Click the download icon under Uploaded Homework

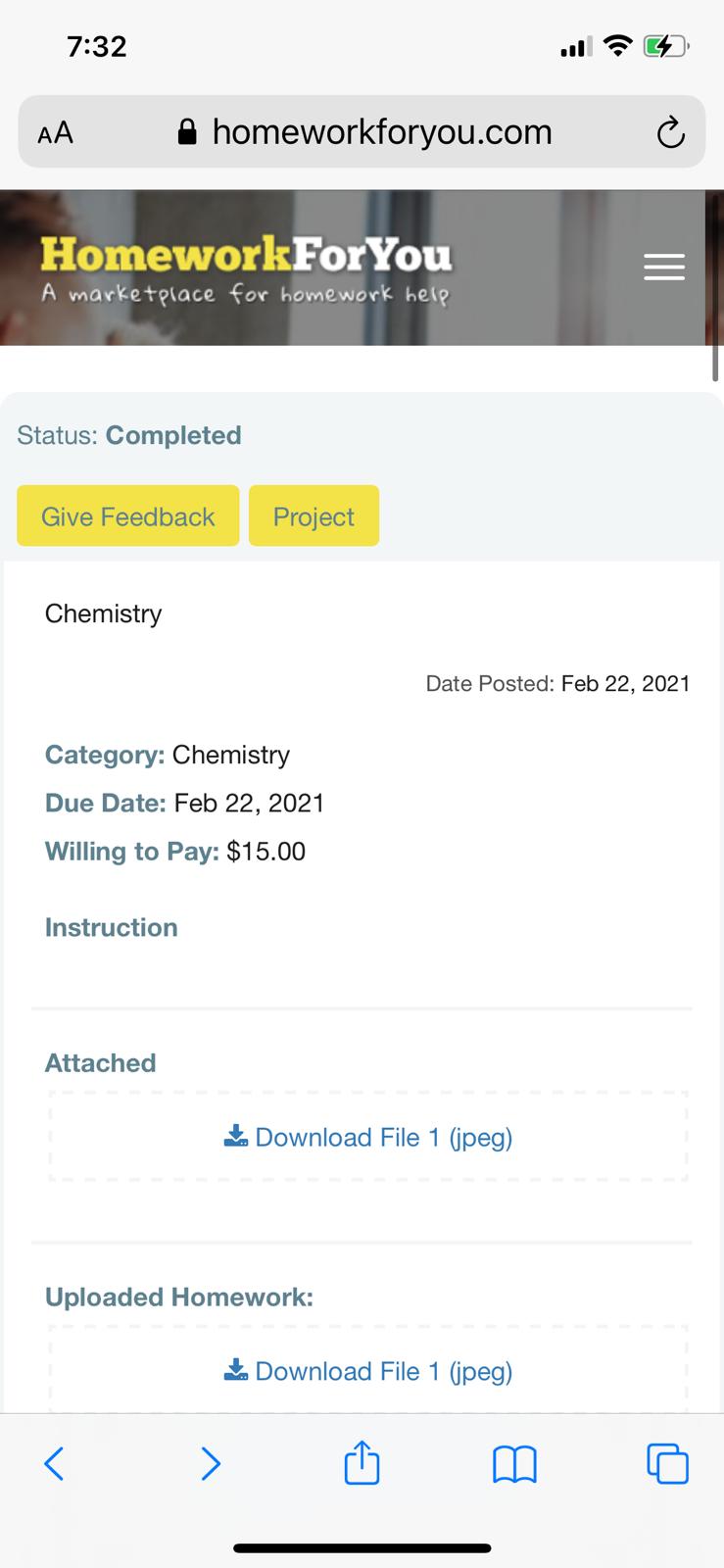coord(235,1370)
